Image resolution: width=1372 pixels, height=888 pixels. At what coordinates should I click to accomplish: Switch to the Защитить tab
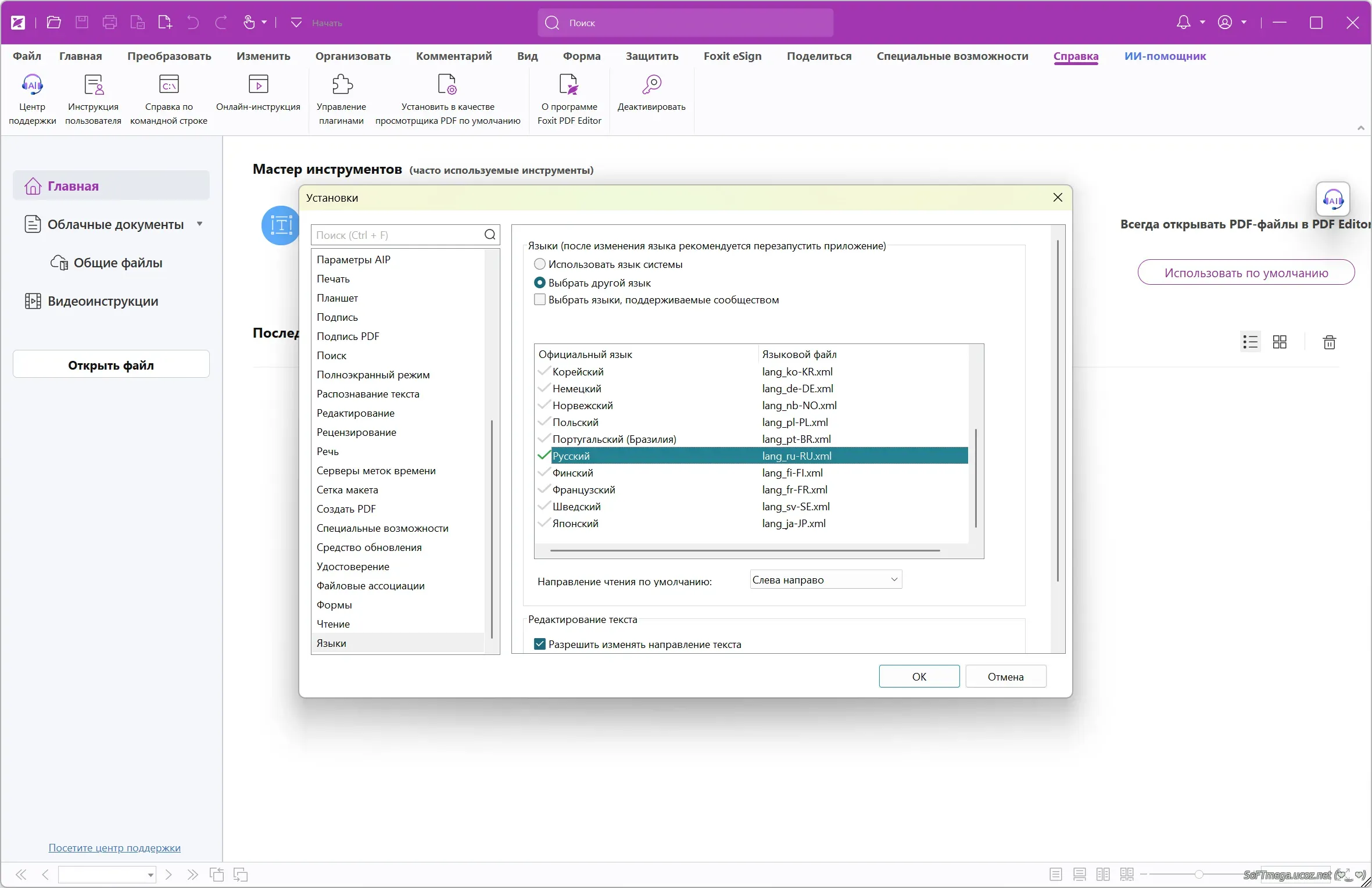[651, 56]
